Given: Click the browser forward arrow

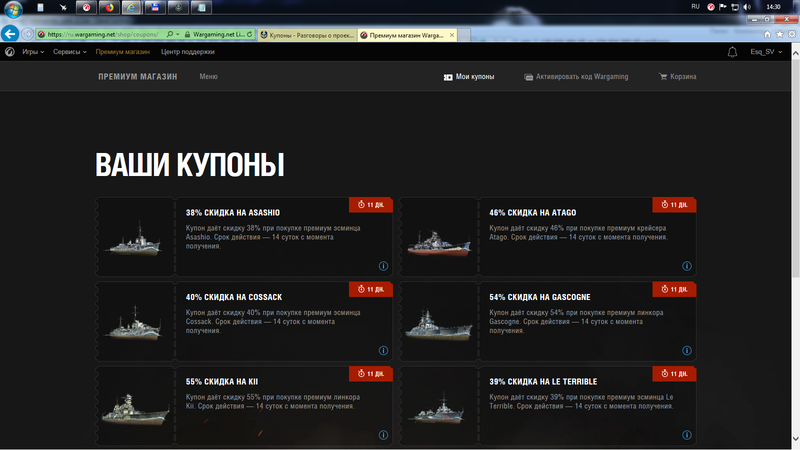Looking at the screenshot, I should 28,34.
